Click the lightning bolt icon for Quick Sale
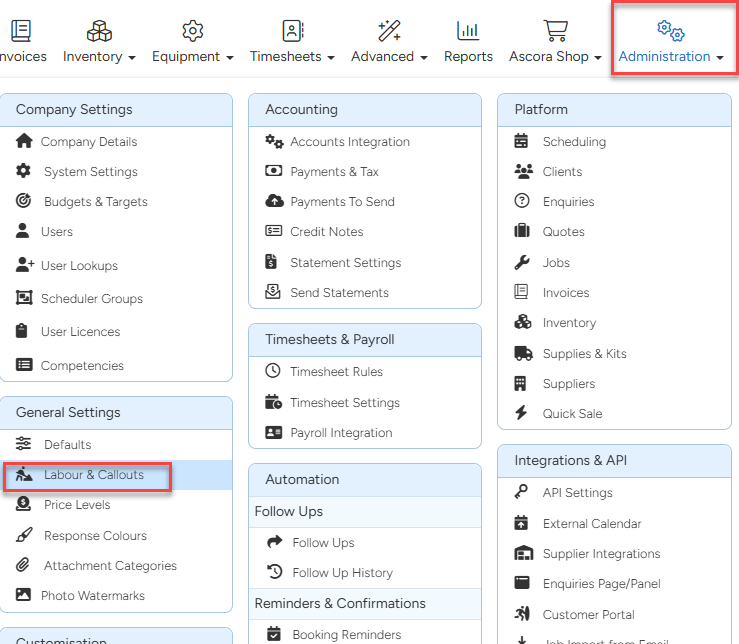 (521, 414)
